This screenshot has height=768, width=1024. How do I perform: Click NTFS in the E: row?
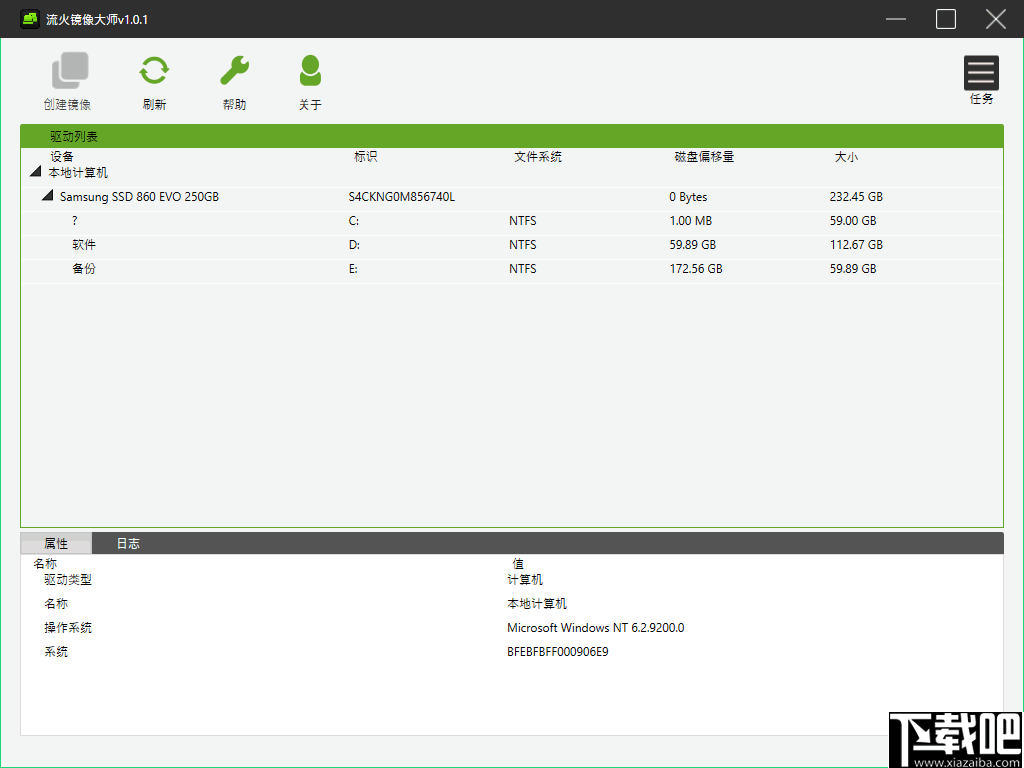pos(522,268)
